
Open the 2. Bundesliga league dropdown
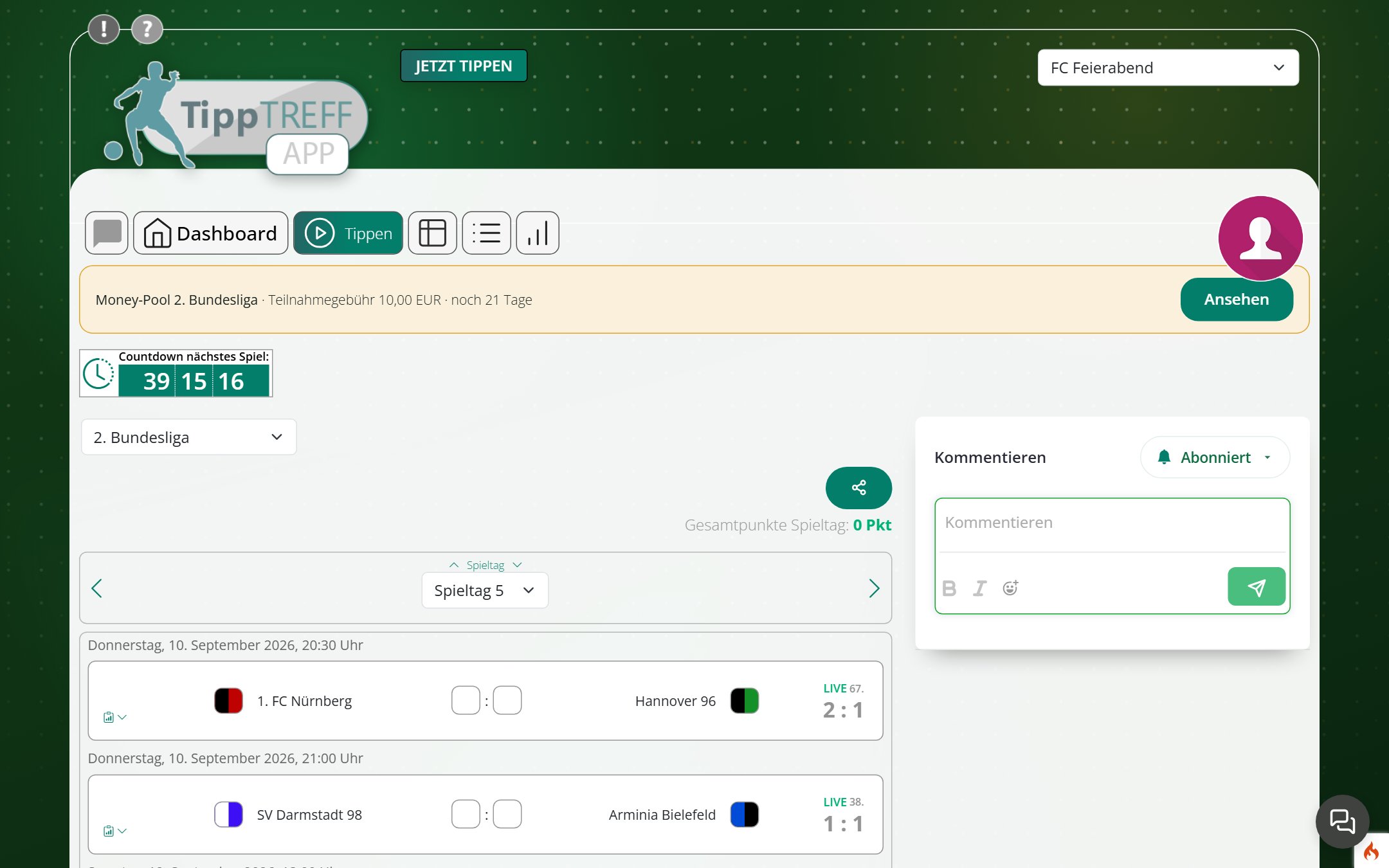pos(189,437)
